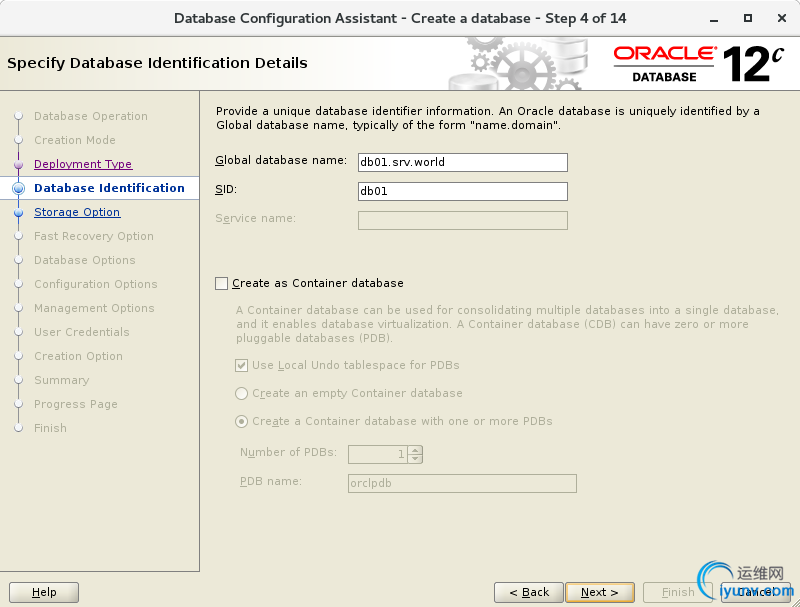800x607 pixels.
Task: Click Database Operation step in sidebar
Action: click(x=91, y=116)
